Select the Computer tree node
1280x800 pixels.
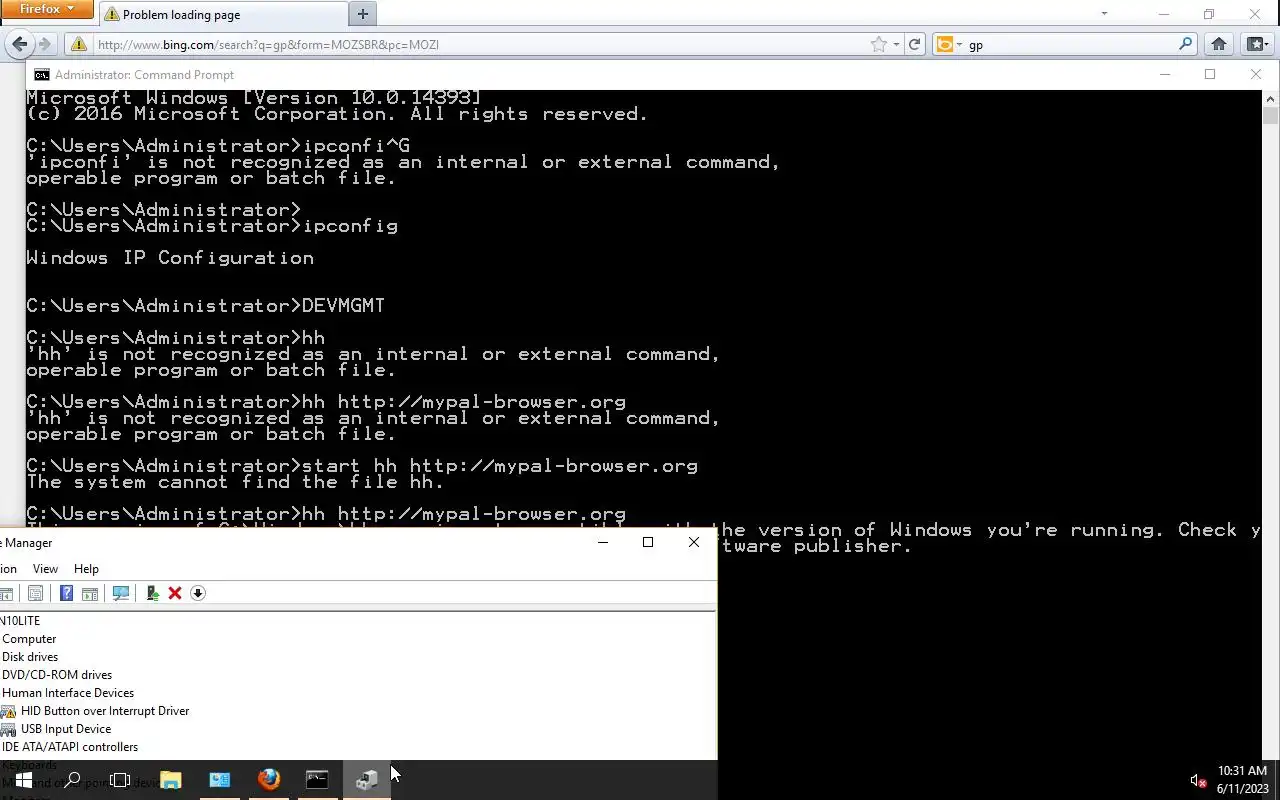pos(29,639)
